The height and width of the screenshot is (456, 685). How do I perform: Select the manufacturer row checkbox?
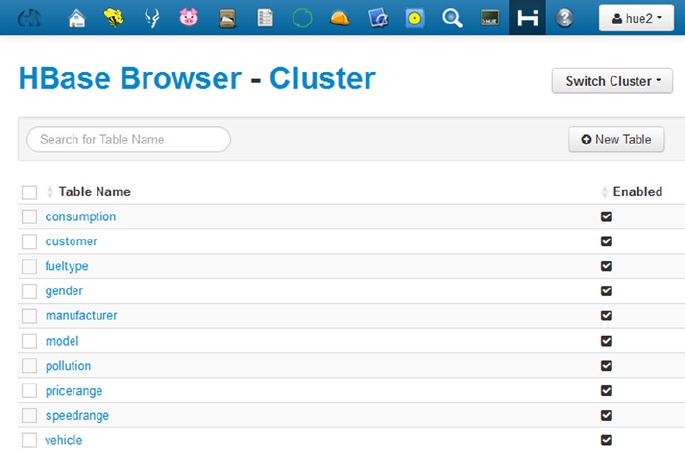pos(29,316)
